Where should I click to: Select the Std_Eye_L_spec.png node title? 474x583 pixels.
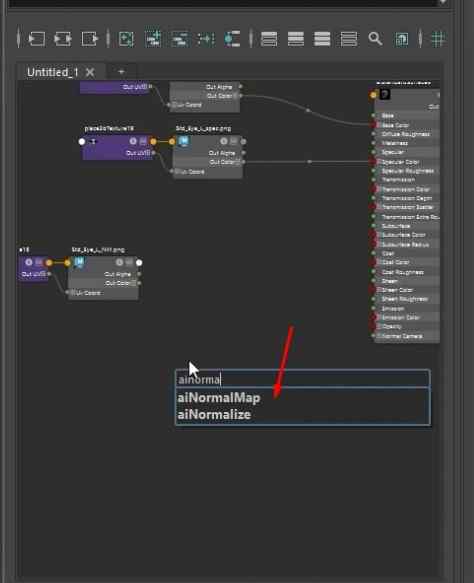pyautogui.click(x=203, y=129)
